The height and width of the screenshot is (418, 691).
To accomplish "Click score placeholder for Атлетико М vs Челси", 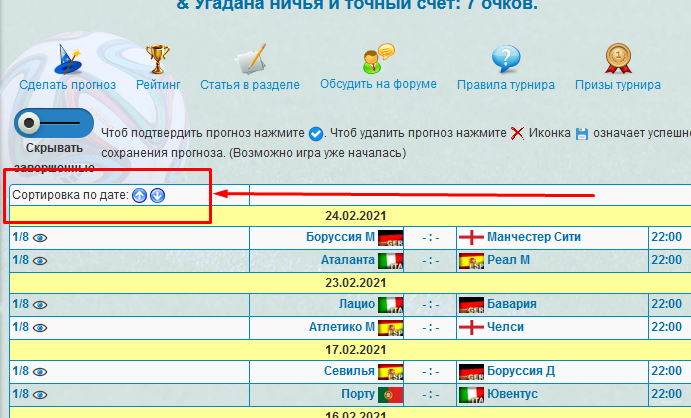I will pyautogui.click(x=431, y=328).
